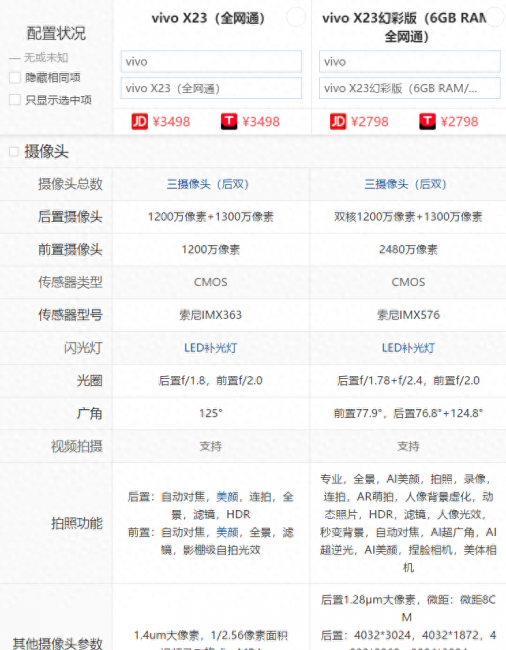The height and width of the screenshot is (650, 506).
Task: Select the 拍照功能 row label
Action: click(77, 523)
